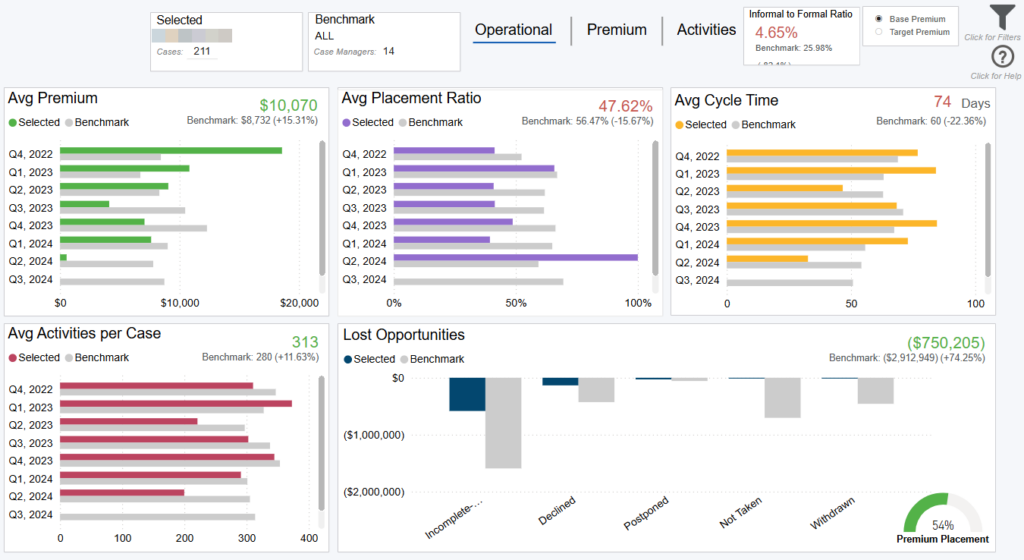1024x560 pixels.
Task: Click the Selected cases color strip
Action: pos(194,36)
